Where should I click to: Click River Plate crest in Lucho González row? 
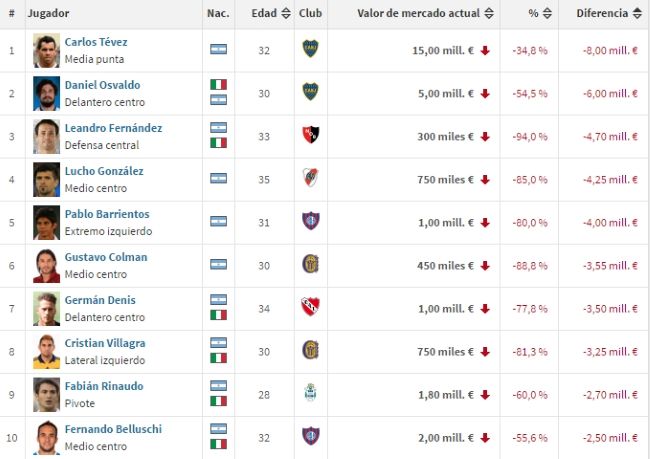click(x=310, y=178)
